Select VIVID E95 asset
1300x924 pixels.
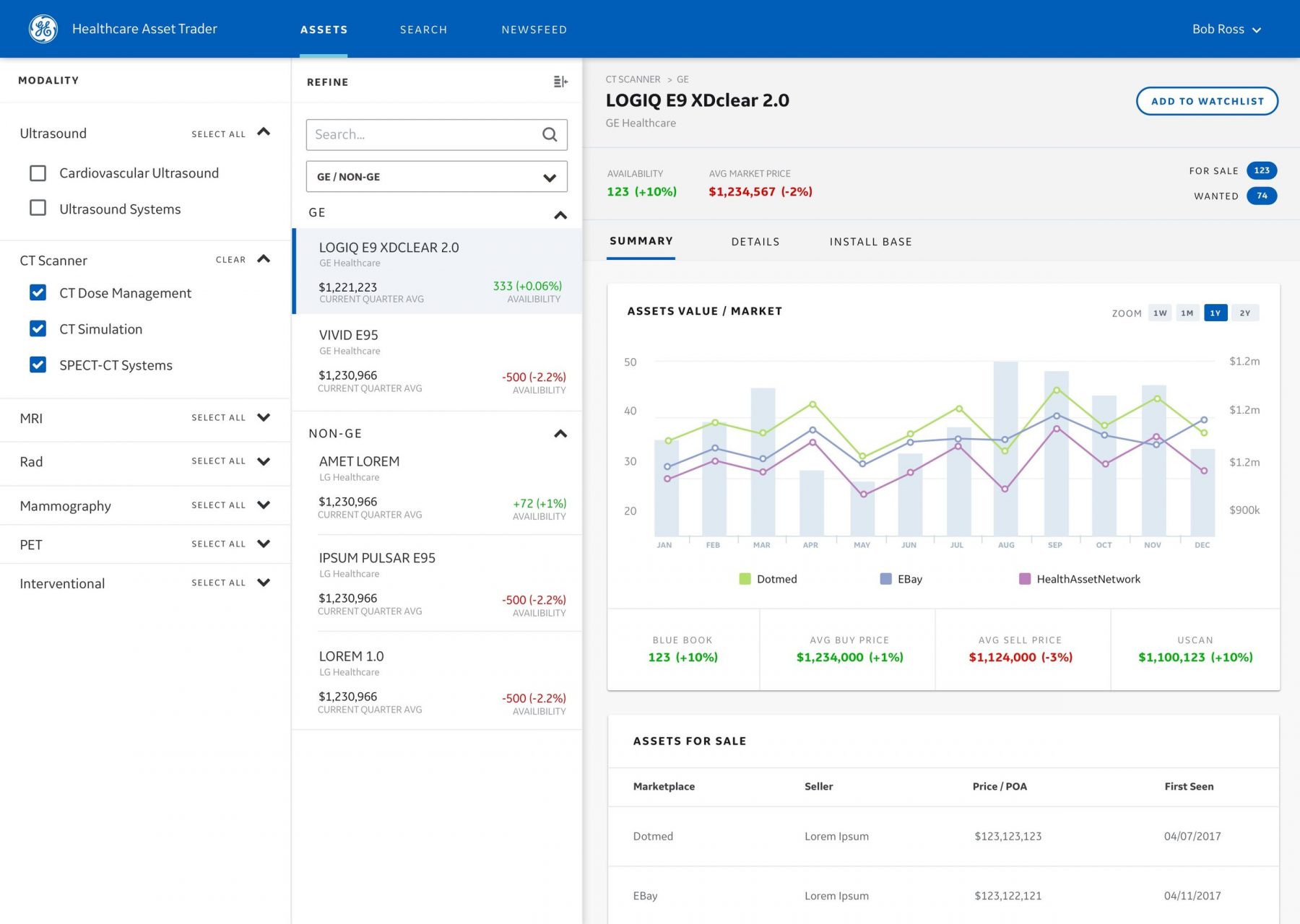coord(438,362)
